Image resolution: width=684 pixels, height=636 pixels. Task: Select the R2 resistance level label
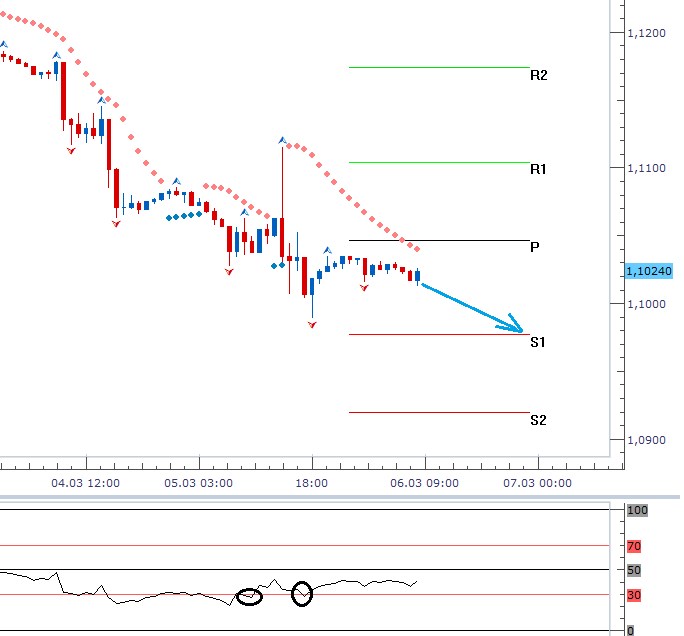coord(539,75)
